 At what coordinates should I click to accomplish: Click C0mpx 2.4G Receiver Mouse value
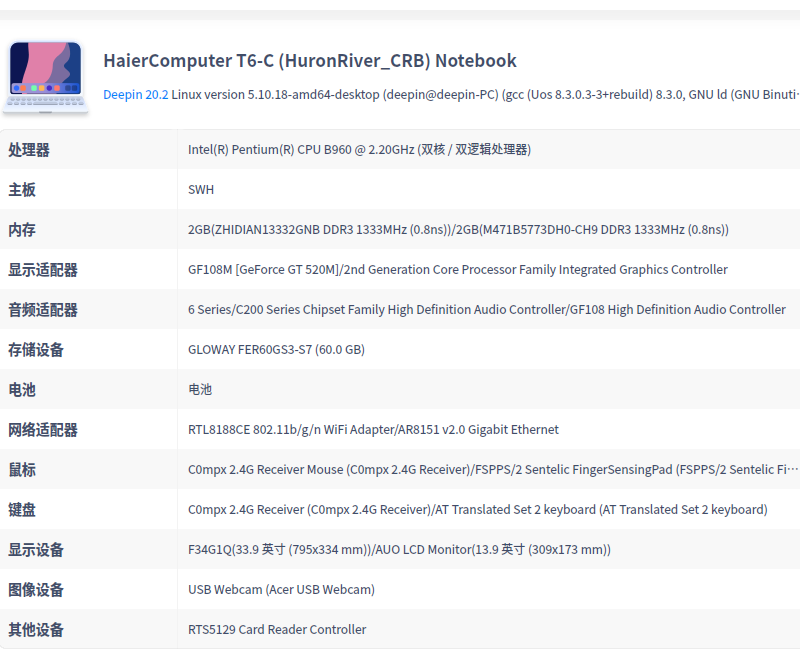(493, 469)
